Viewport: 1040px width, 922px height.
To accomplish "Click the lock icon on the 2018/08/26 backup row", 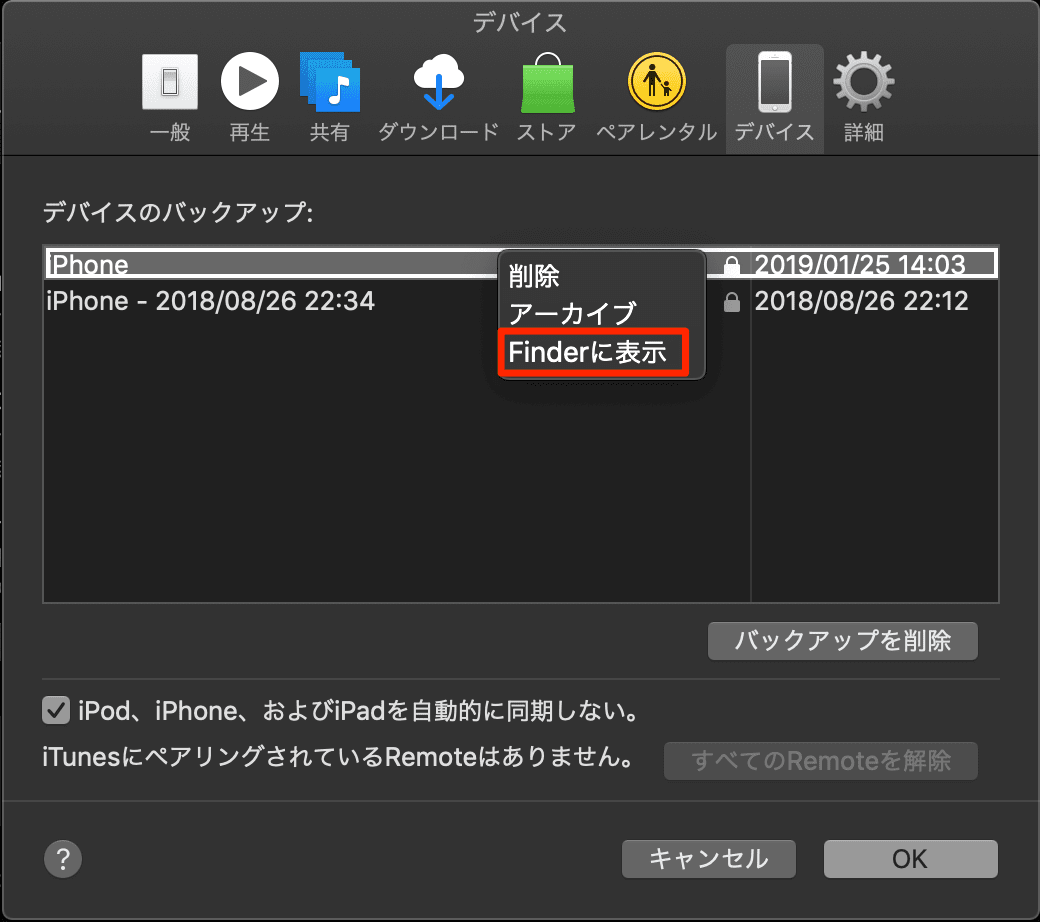I will (x=732, y=302).
